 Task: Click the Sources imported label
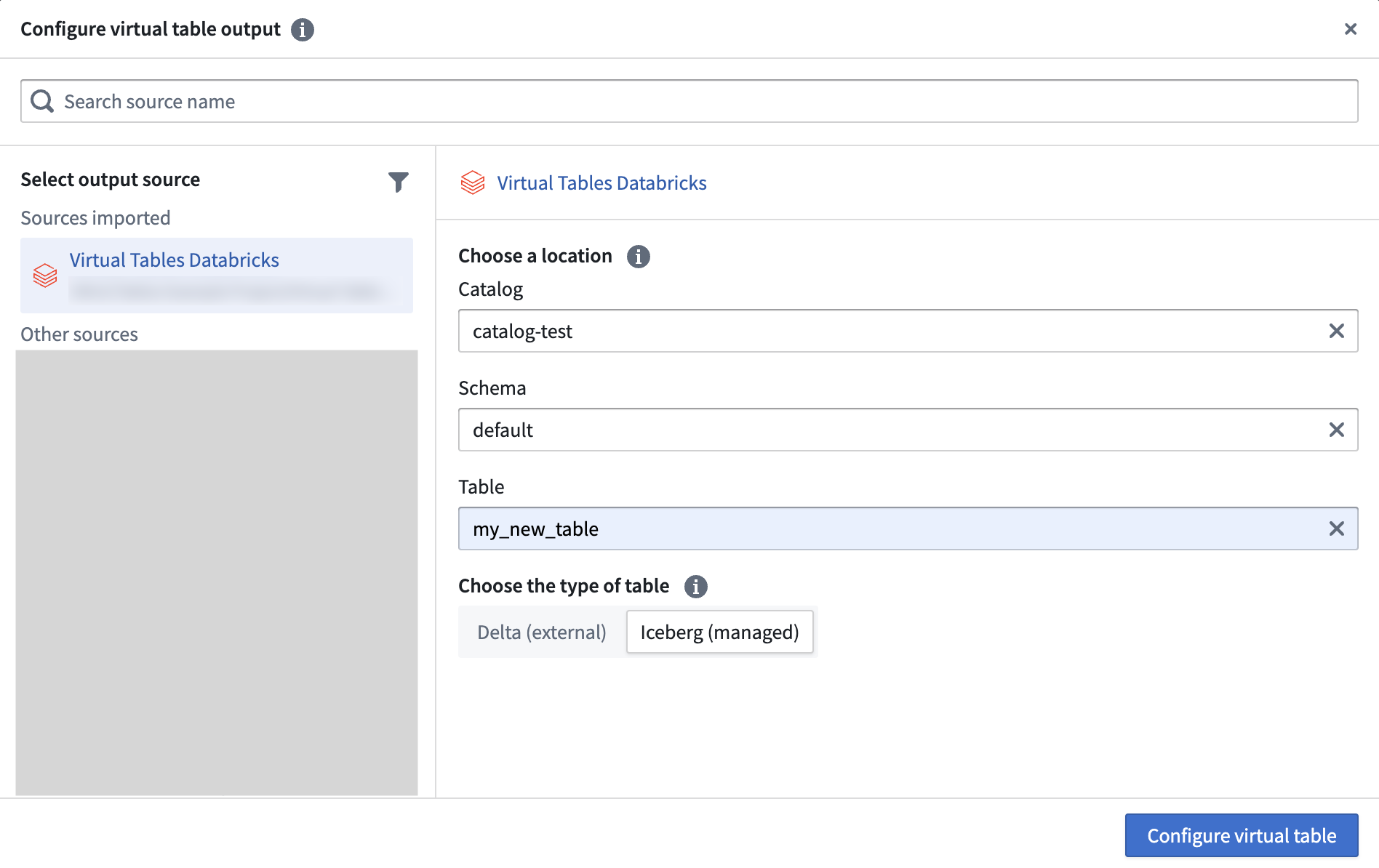coord(95,218)
